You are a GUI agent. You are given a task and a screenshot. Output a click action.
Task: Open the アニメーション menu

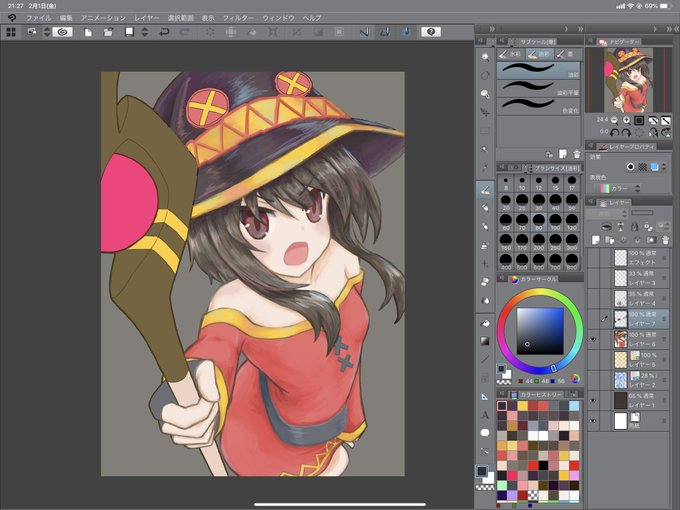103,18
